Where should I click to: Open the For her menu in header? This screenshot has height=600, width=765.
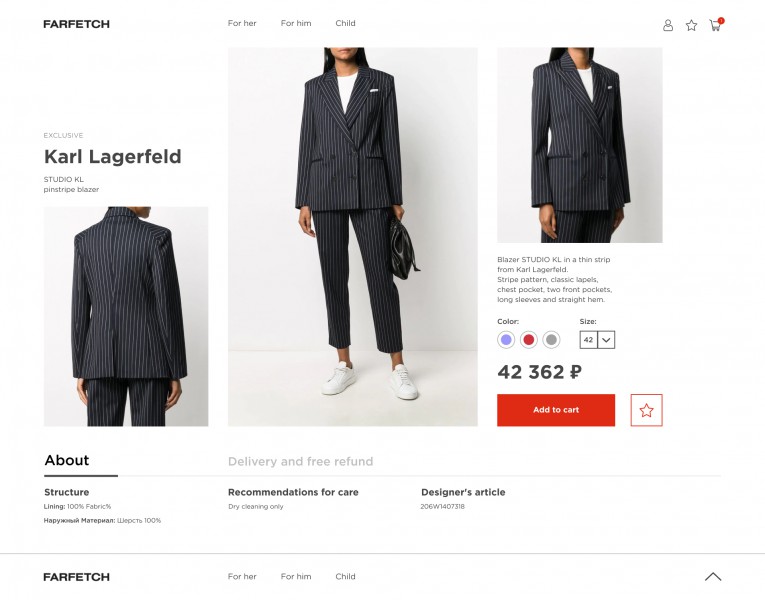(x=242, y=23)
